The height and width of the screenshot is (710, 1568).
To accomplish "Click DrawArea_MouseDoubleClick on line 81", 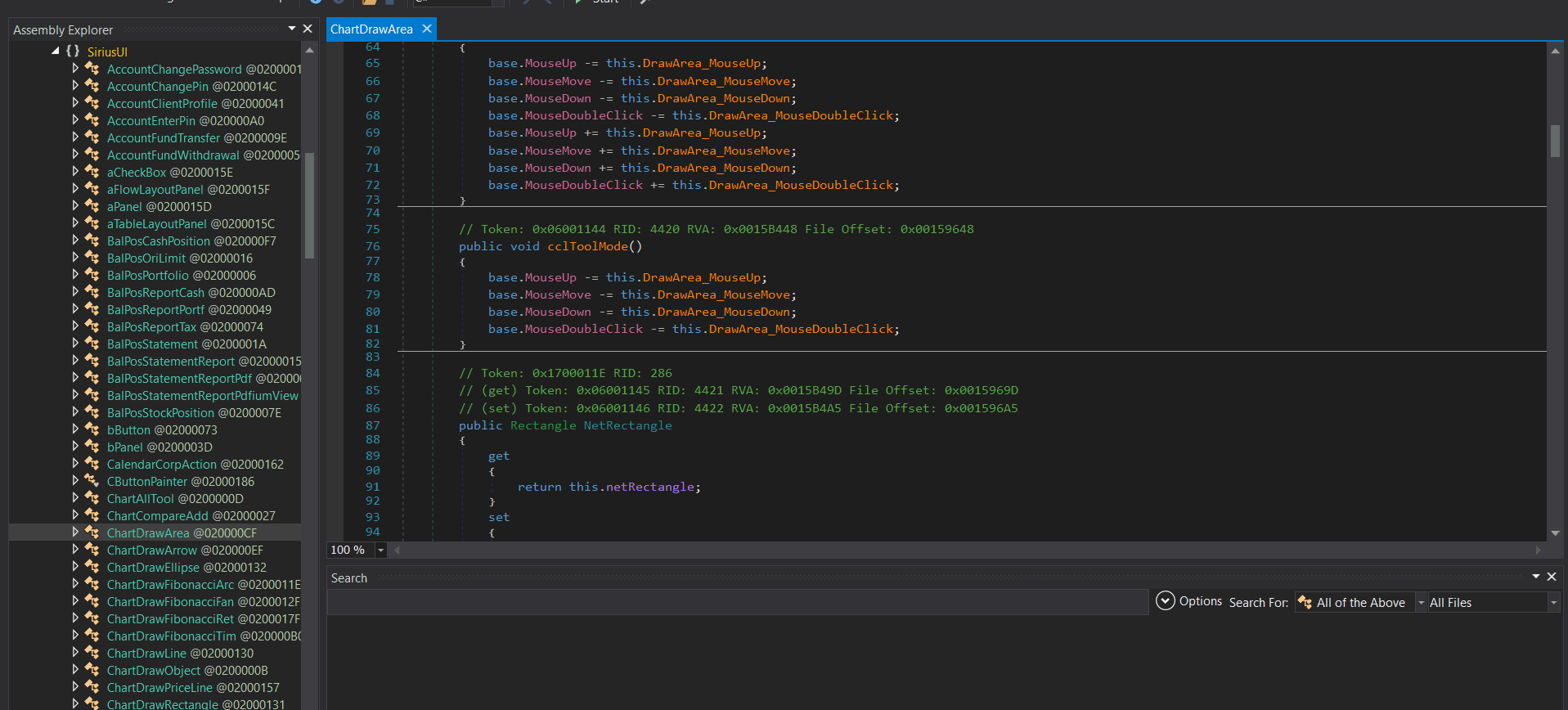I will (801, 329).
